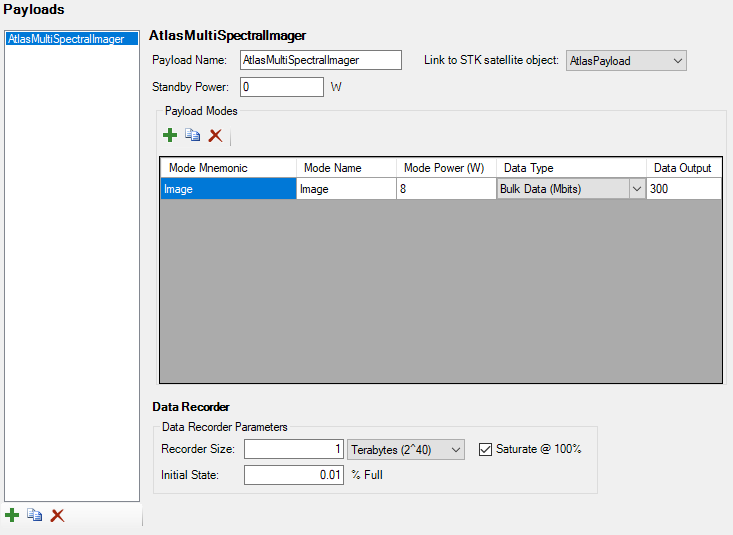Image resolution: width=733 pixels, height=535 pixels.
Task: Select AtlasMultiSpectralImager in payload list
Action: point(65,39)
